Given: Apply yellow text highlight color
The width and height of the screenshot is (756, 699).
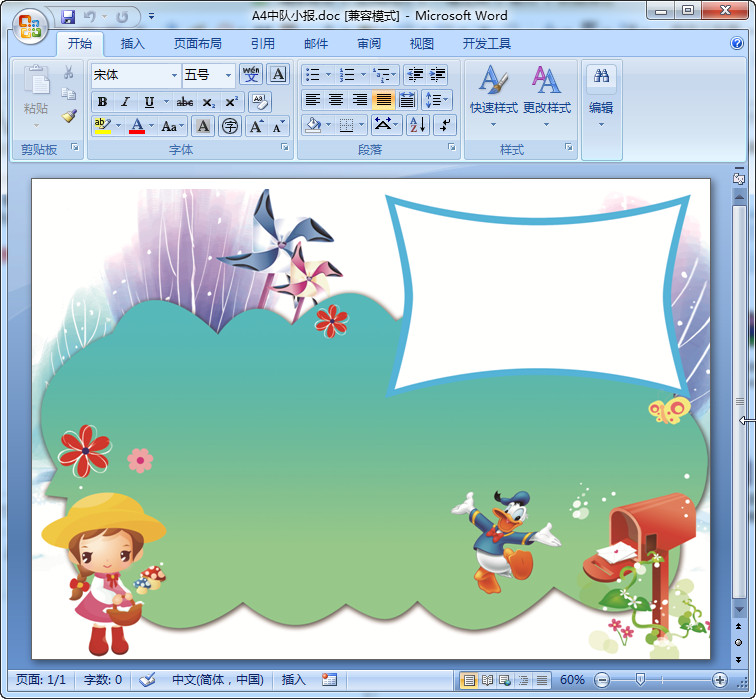Looking at the screenshot, I should pyautogui.click(x=102, y=126).
